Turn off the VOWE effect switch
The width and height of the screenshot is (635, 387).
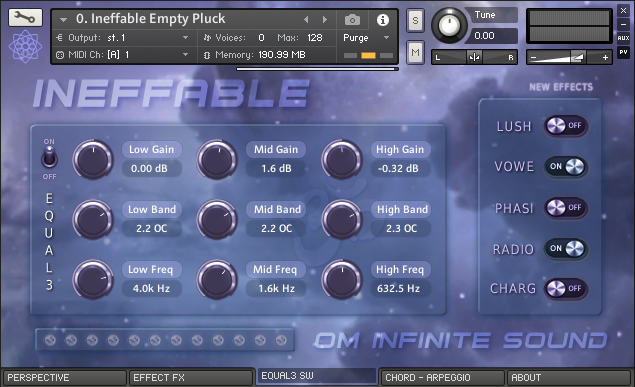pos(565,166)
